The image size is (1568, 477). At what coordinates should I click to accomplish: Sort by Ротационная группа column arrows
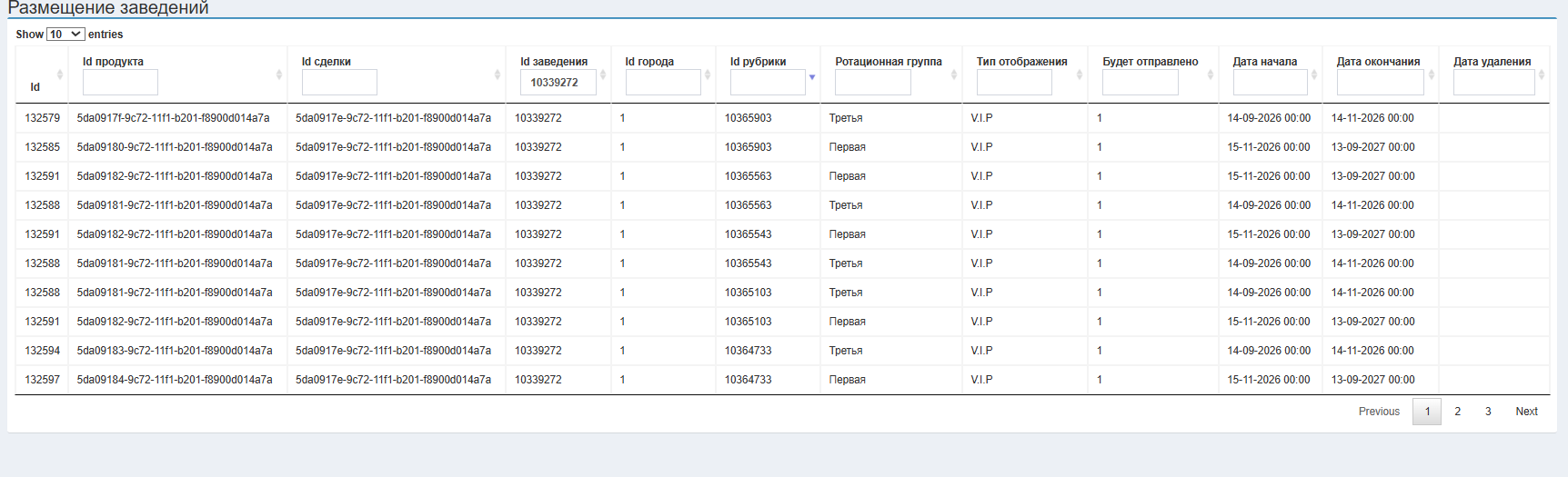pyautogui.click(x=954, y=75)
